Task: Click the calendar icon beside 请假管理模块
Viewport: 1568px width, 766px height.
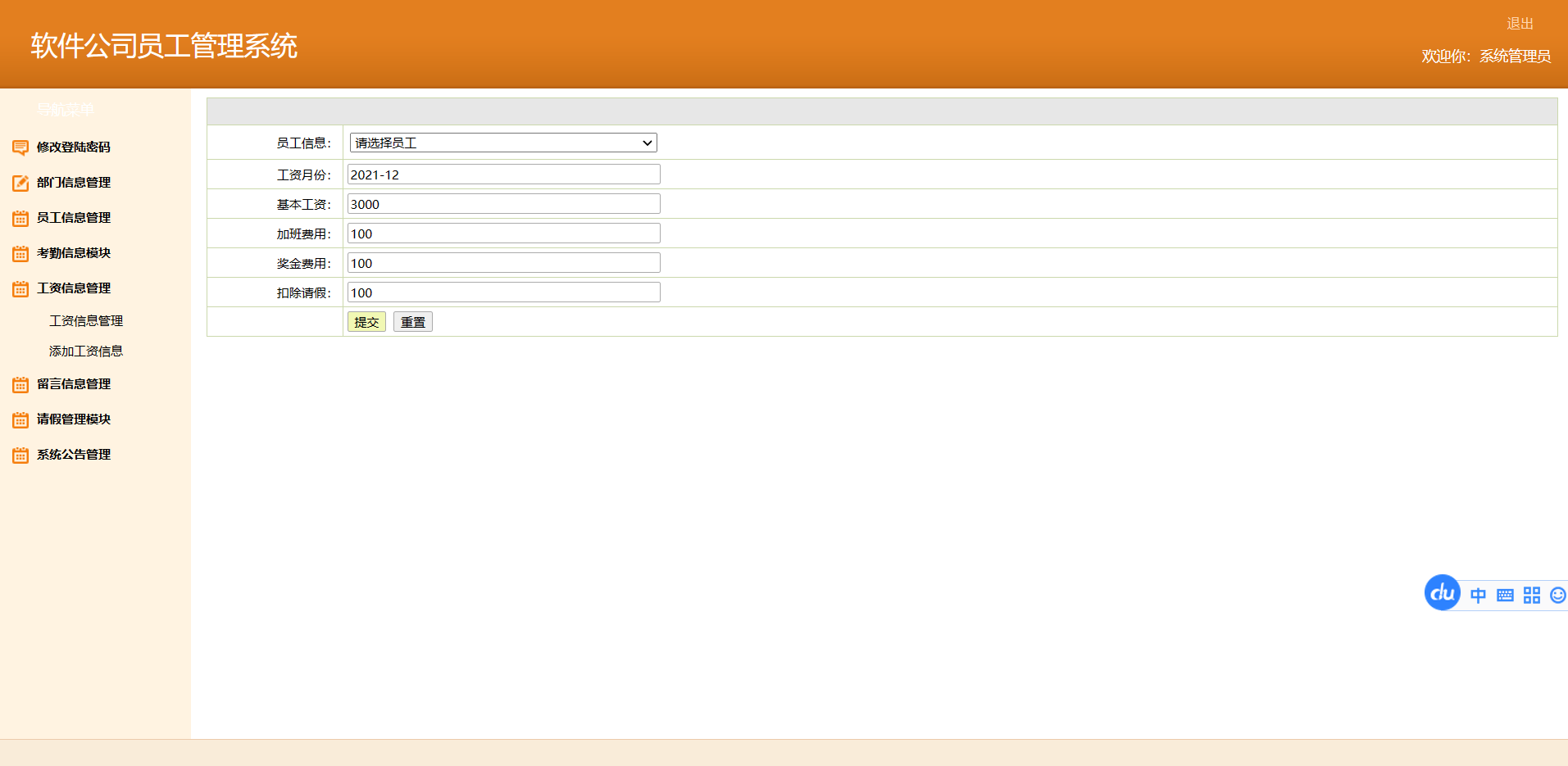Action: [20, 419]
